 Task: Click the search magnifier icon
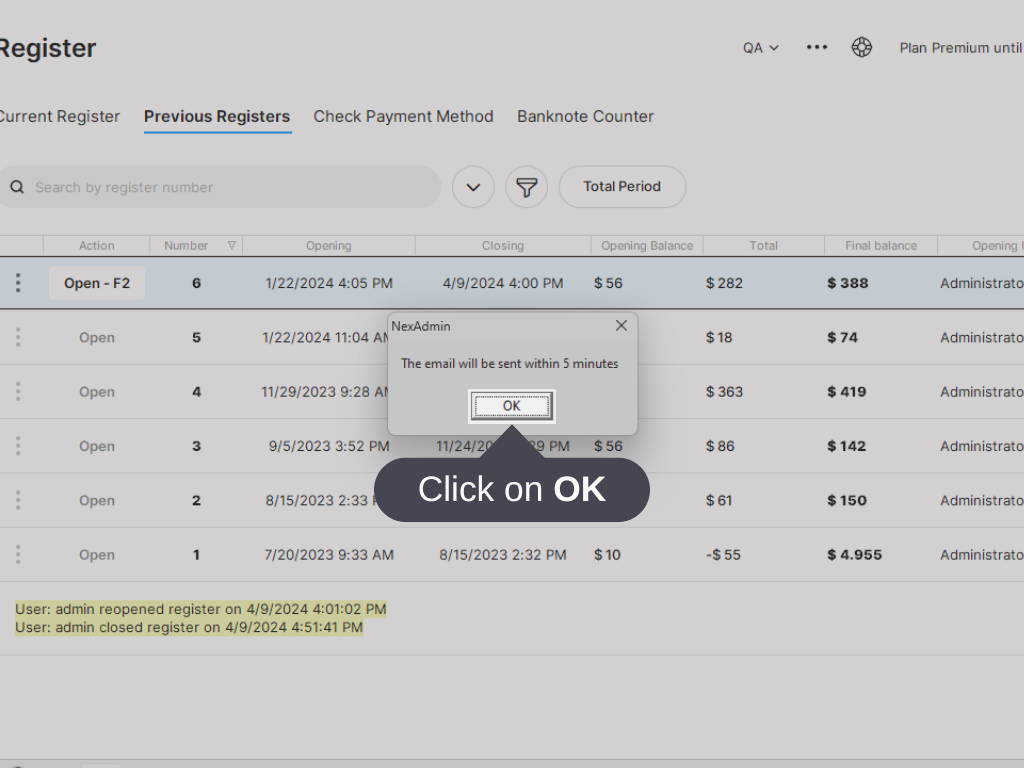point(17,187)
